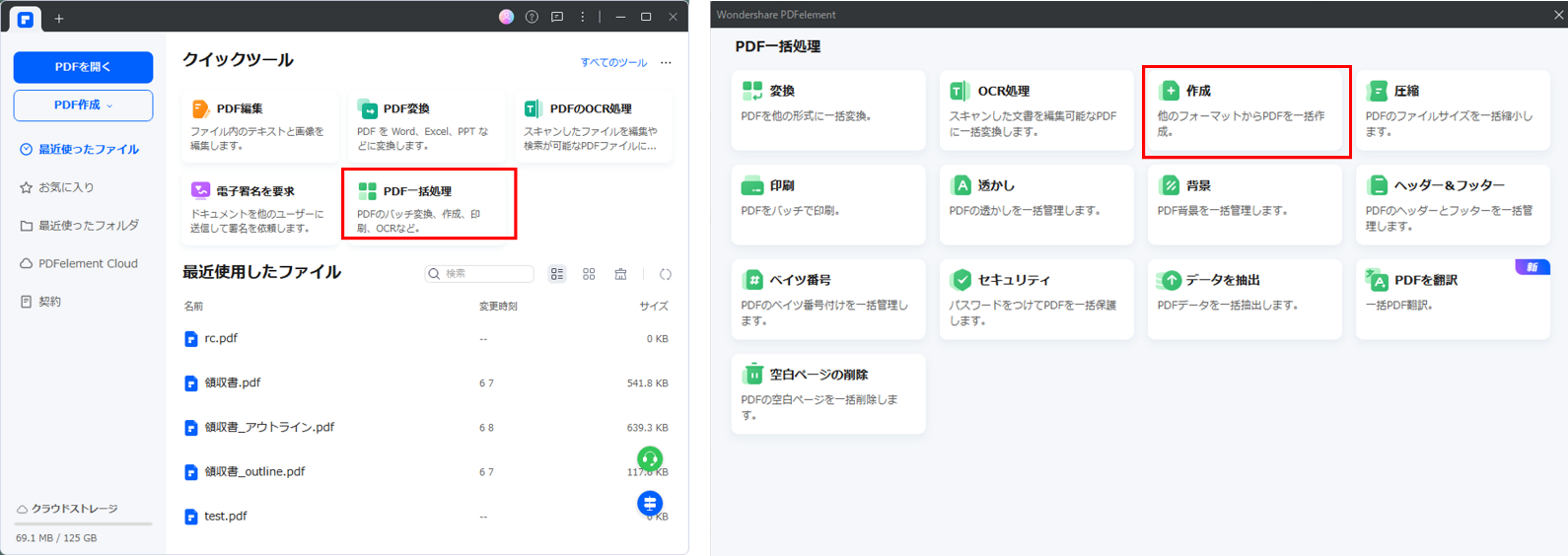Image resolution: width=1568 pixels, height=556 pixels.
Task: Open rc.pdf from recent files
Action: click(x=426, y=339)
